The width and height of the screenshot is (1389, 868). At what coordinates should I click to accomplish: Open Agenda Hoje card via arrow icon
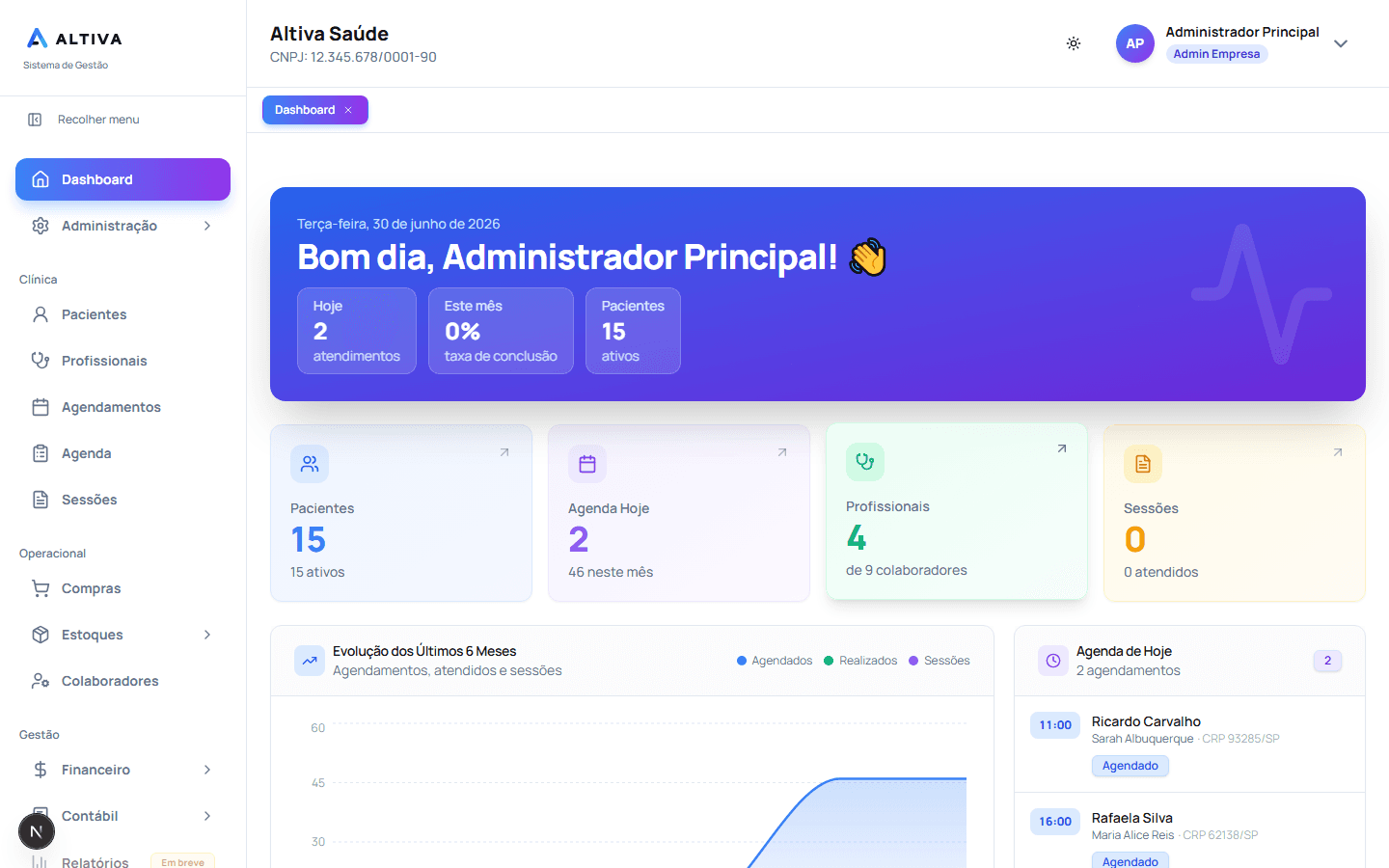click(x=782, y=452)
